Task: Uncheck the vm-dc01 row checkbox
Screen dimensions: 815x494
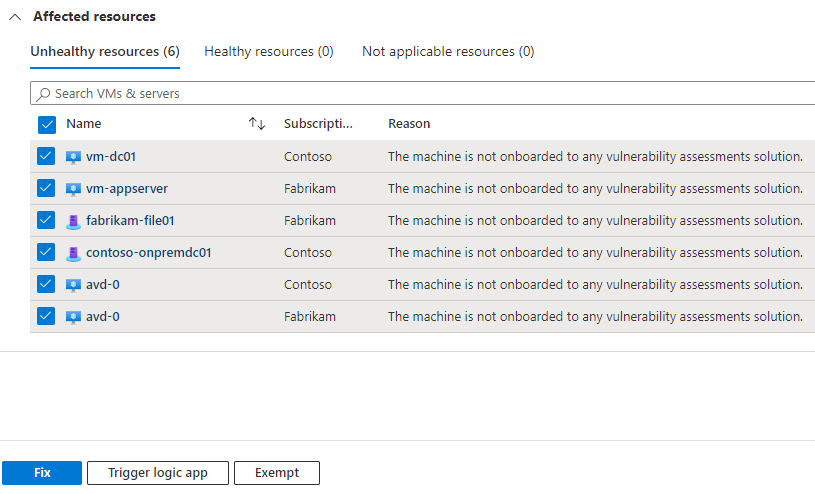Action: click(46, 157)
